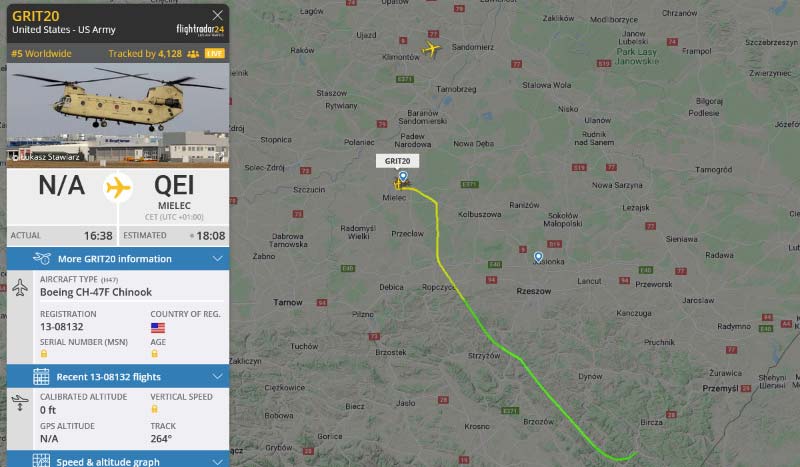Click the blue pin marker at Mielec
The height and width of the screenshot is (467, 800).
[x=403, y=177]
